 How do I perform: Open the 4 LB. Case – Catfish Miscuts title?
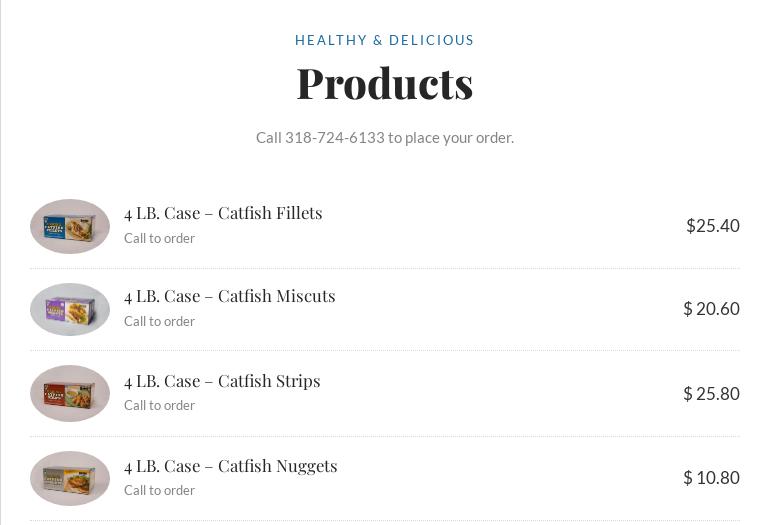pyautogui.click(x=229, y=296)
